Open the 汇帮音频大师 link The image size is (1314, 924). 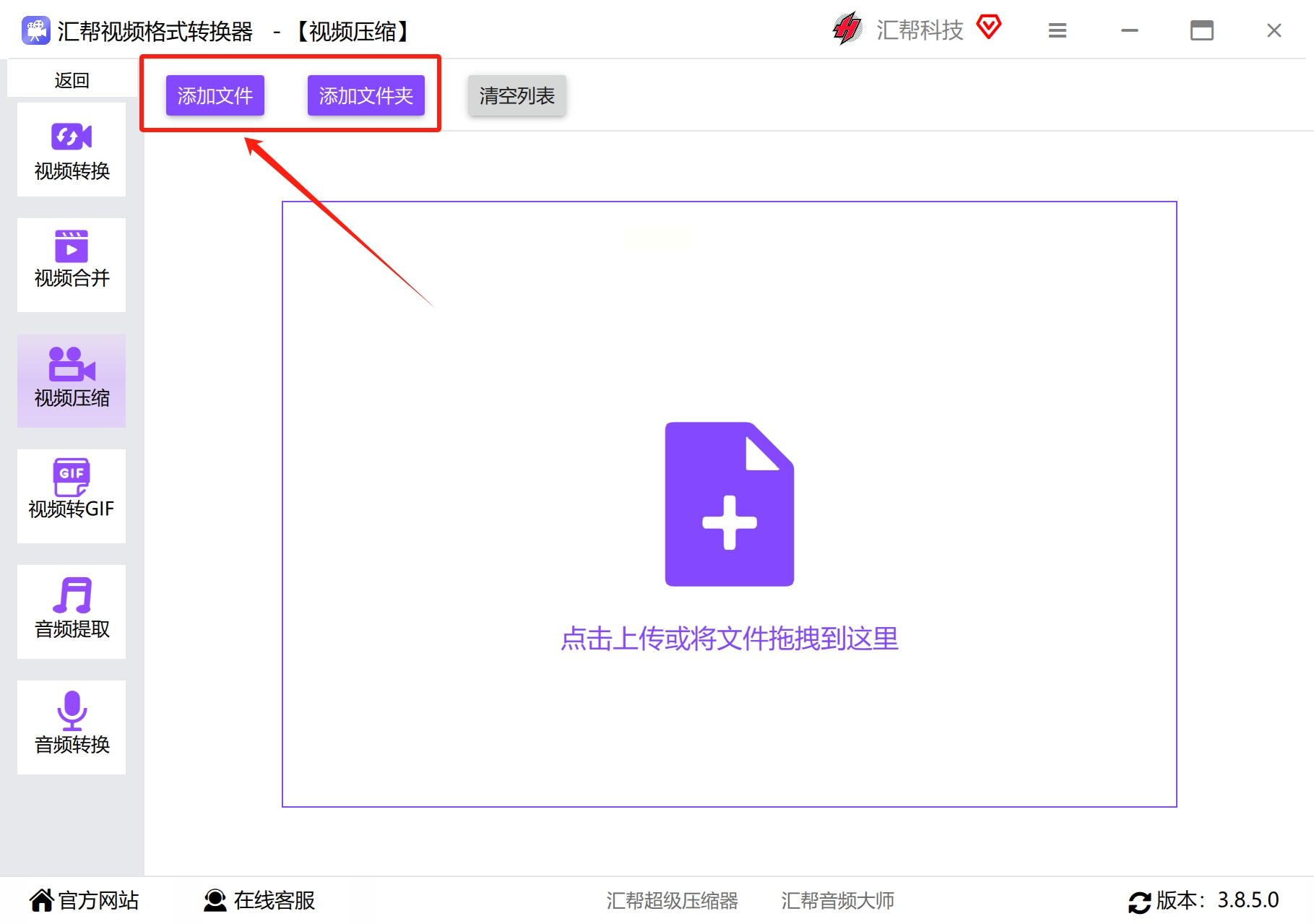pyautogui.click(x=838, y=900)
